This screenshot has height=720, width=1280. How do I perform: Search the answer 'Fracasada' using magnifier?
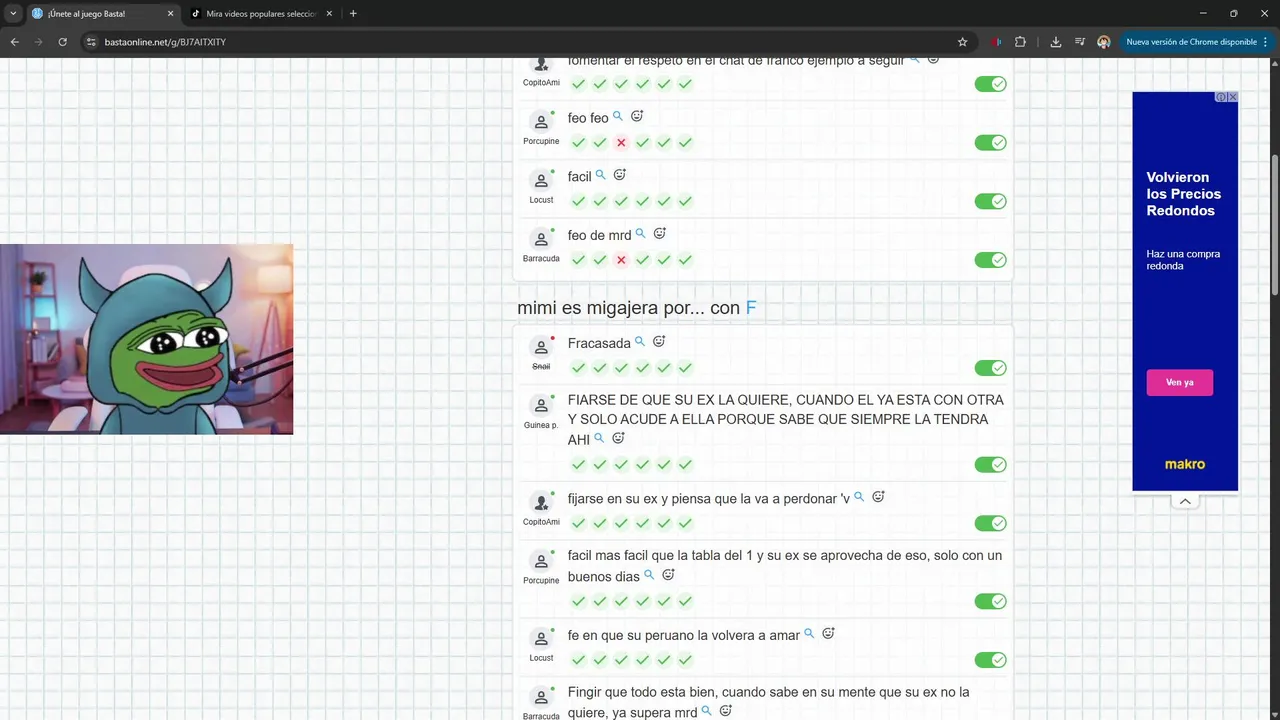click(x=640, y=342)
